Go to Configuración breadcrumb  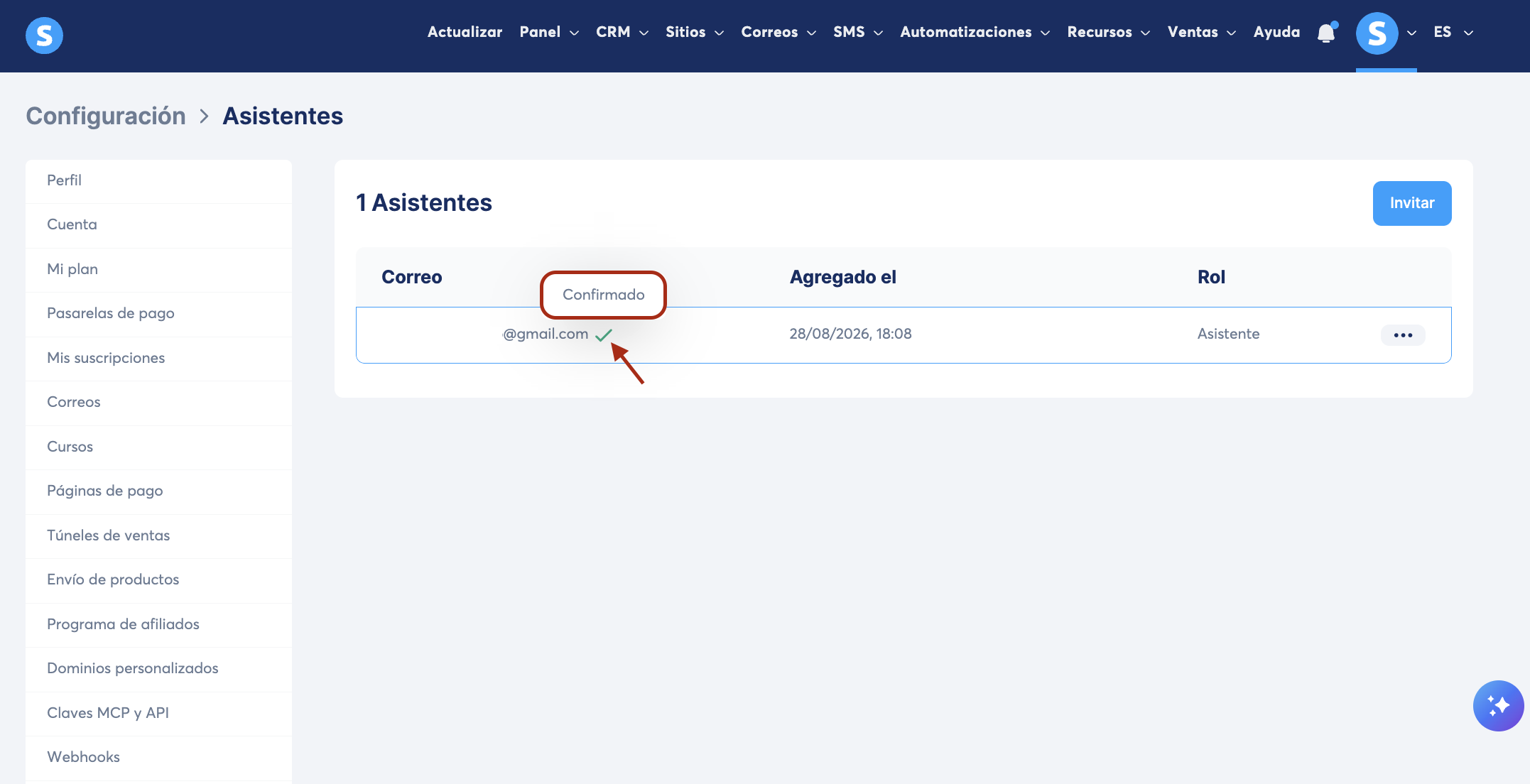106,116
